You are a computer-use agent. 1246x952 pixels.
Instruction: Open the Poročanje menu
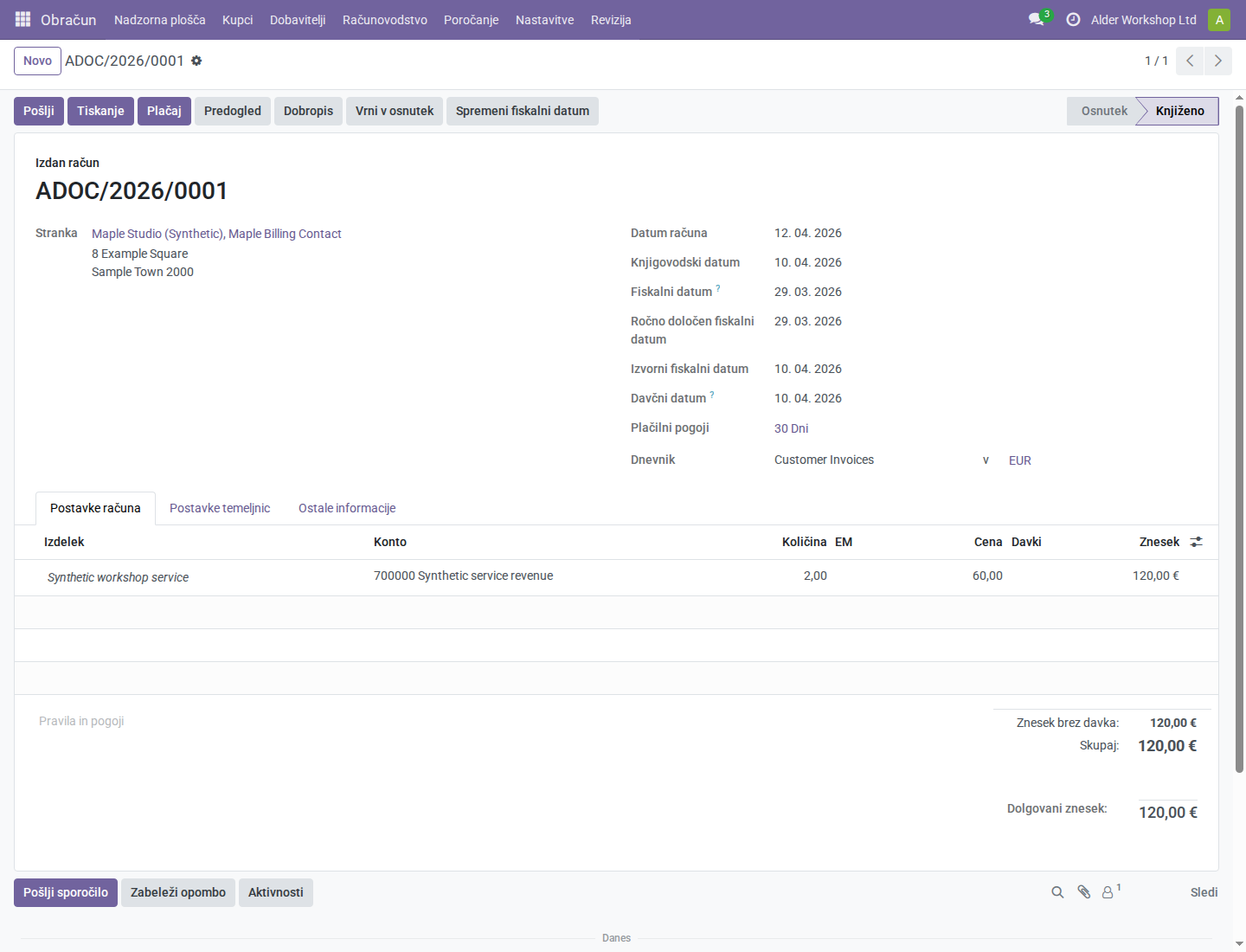pyautogui.click(x=472, y=20)
